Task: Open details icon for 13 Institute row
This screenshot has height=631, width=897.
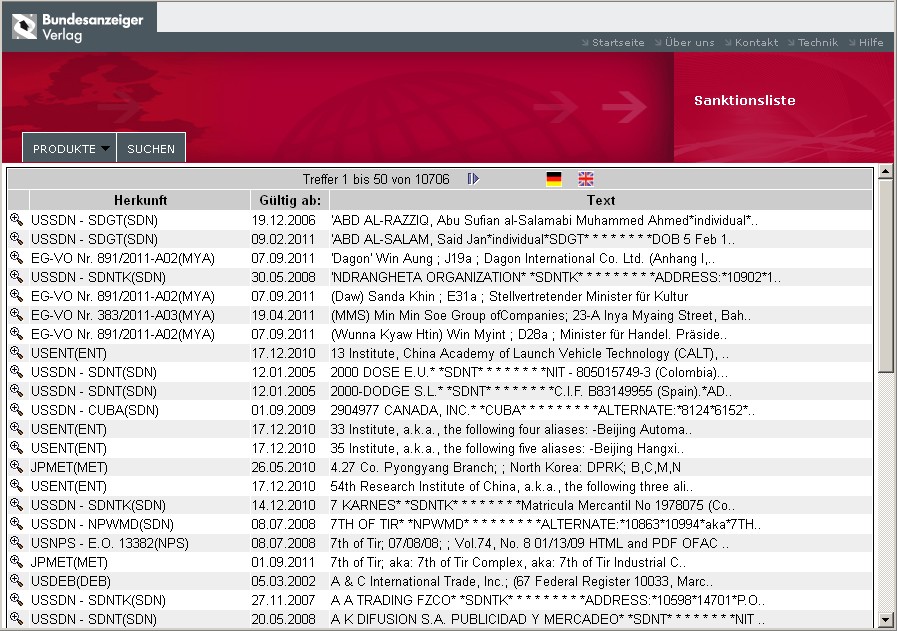Action: (x=16, y=353)
